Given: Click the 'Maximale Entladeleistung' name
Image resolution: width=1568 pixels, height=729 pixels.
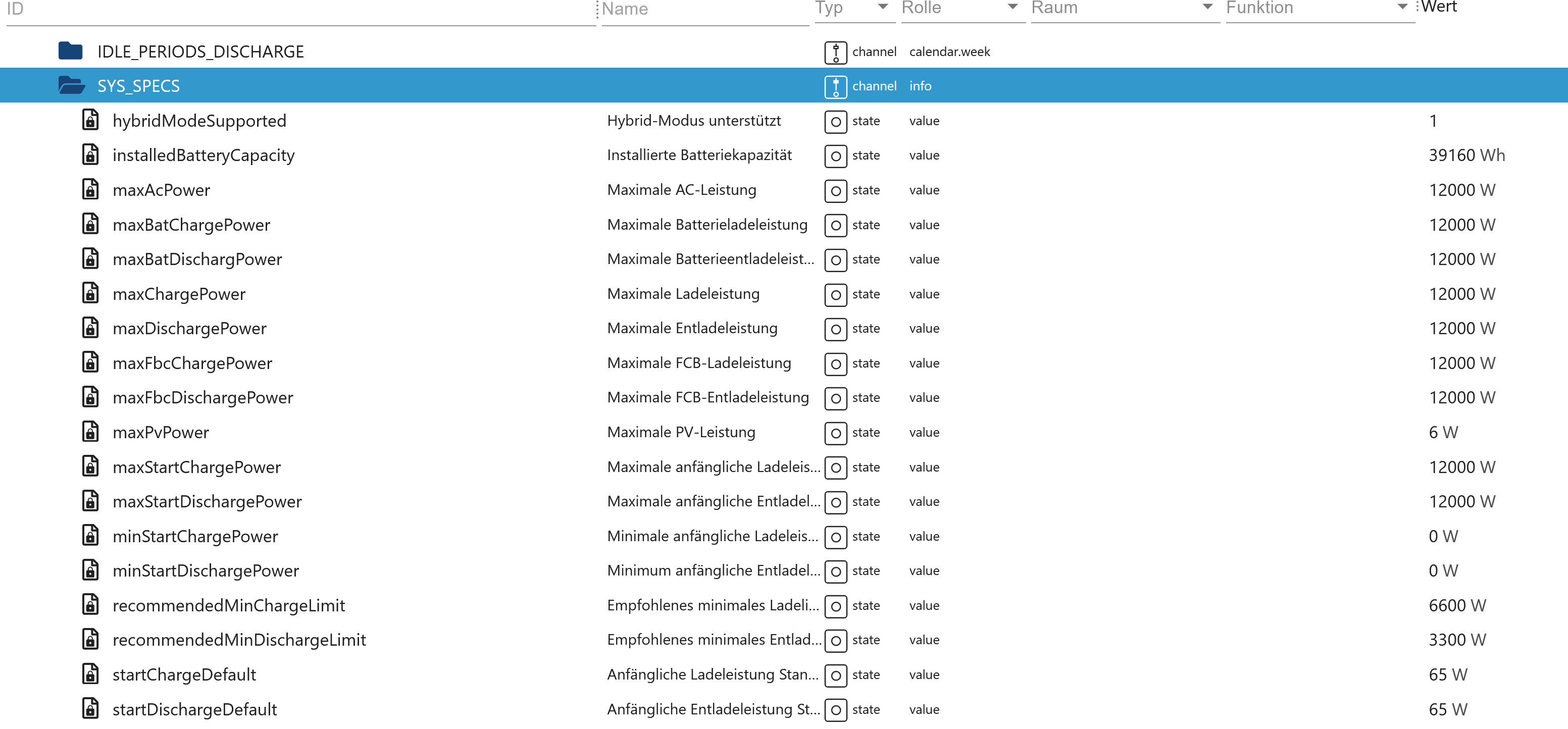Looking at the screenshot, I should click(x=693, y=328).
